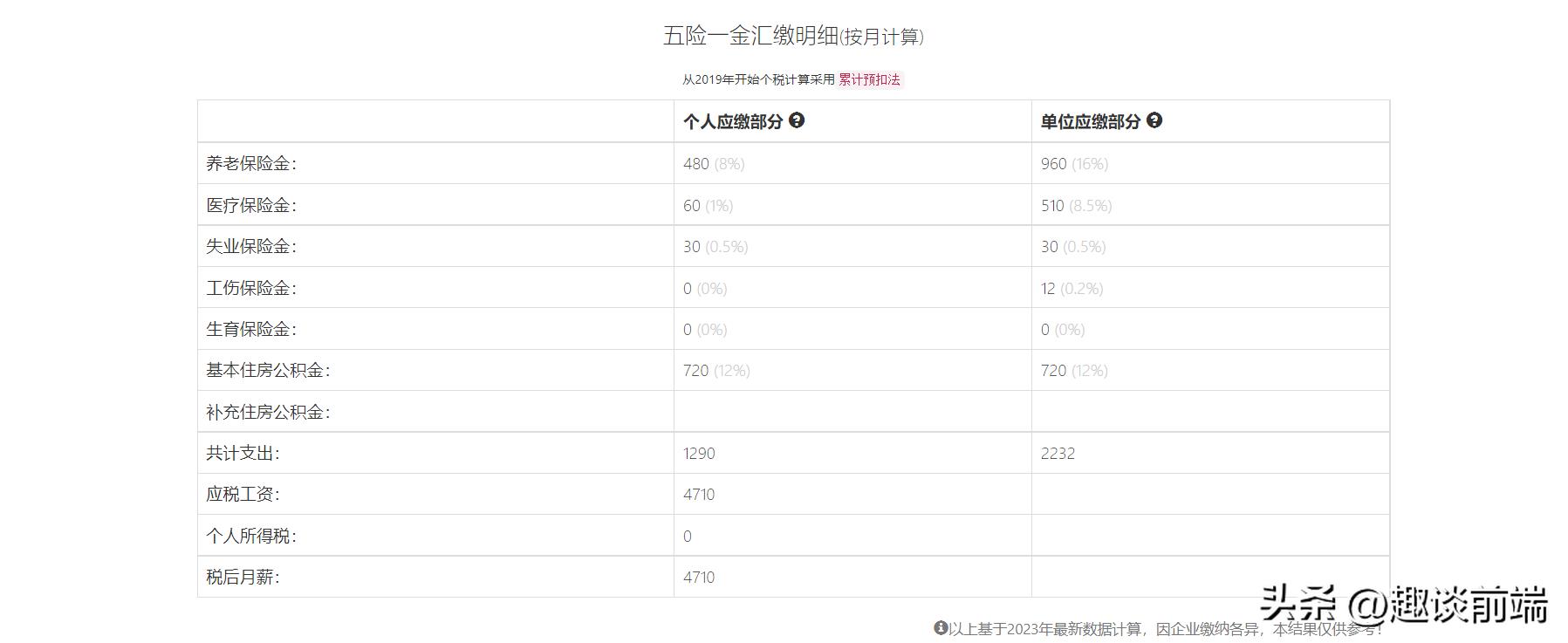This screenshot has height=643, width=1568.
Task: Click the 应税工资 value 4710
Action: [699, 494]
